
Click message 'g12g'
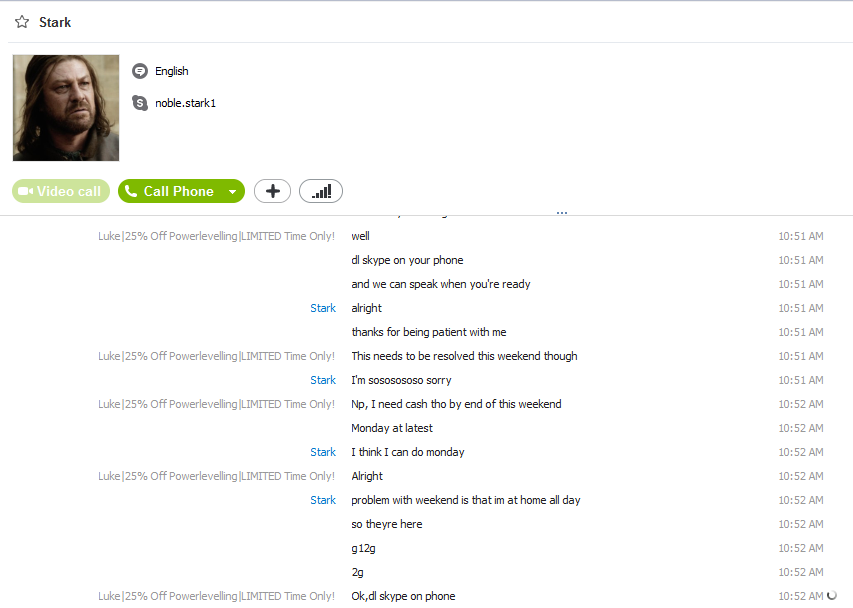363,548
